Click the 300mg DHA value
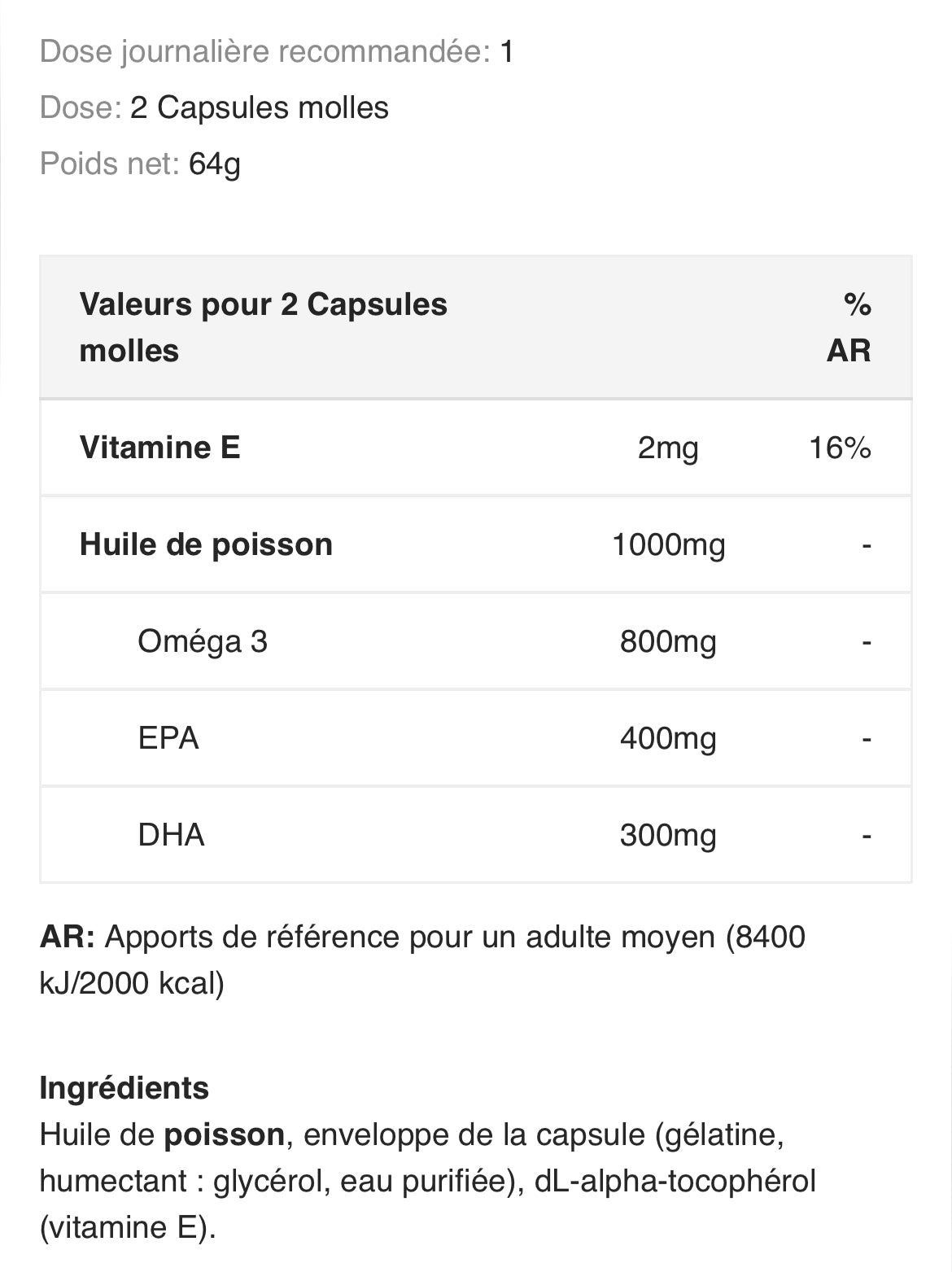The width and height of the screenshot is (952, 1272). click(x=668, y=835)
